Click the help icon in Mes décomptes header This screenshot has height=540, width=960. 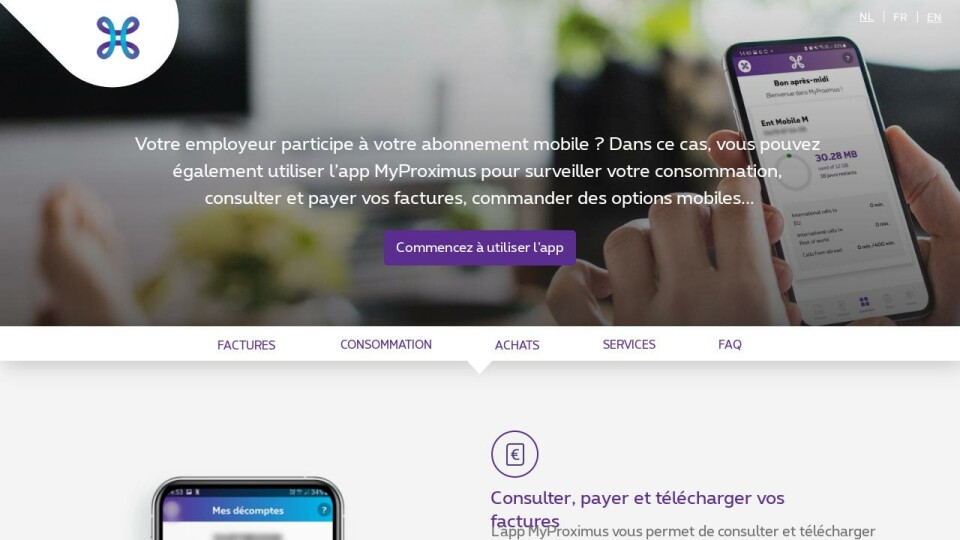click(x=323, y=509)
